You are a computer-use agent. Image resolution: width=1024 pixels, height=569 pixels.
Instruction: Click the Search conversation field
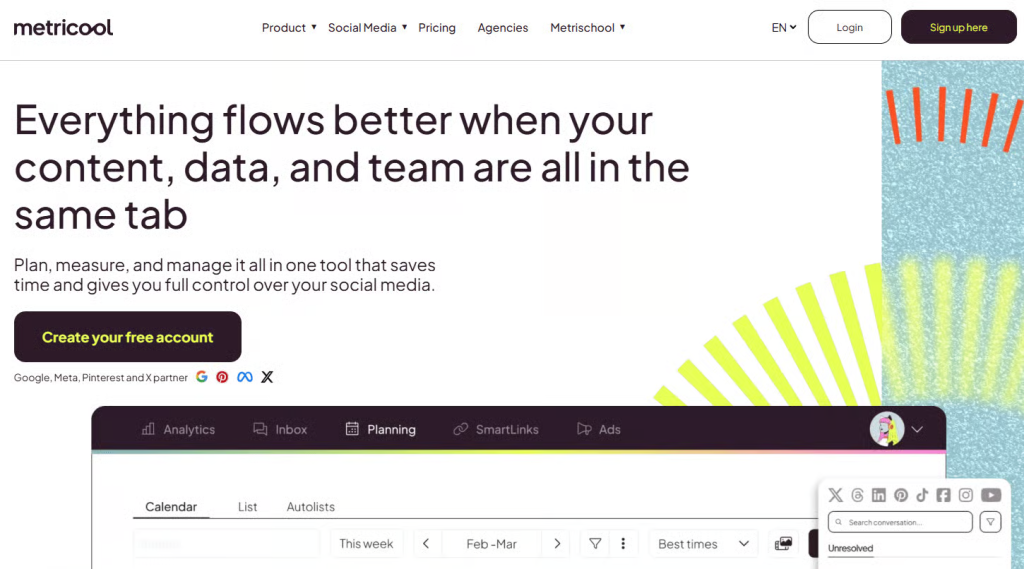pos(900,522)
